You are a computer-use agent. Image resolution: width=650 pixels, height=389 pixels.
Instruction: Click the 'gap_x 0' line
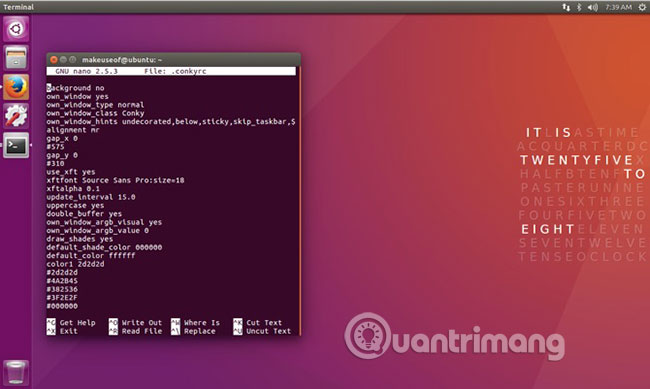[x=62, y=138]
